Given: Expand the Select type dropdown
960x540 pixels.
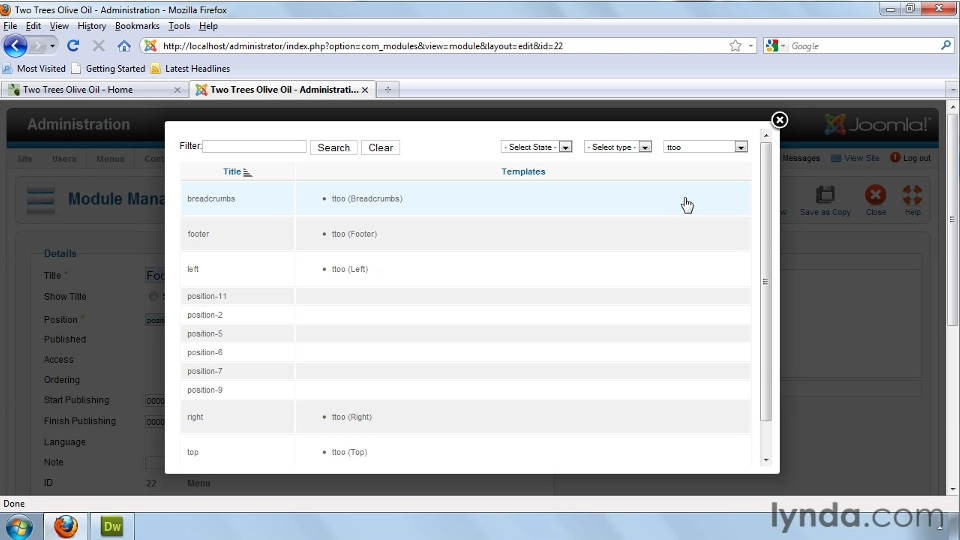Looking at the screenshot, I should coord(617,147).
